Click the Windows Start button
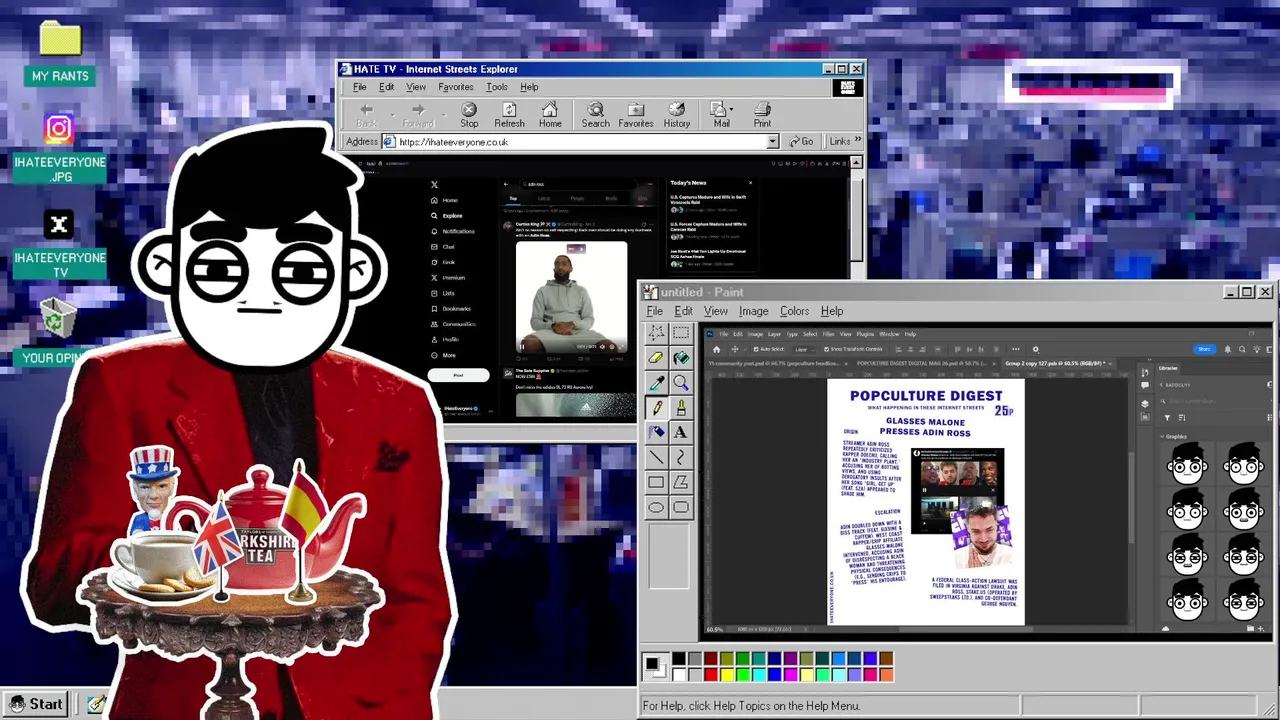The height and width of the screenshot is (720, 1280). 36,704
